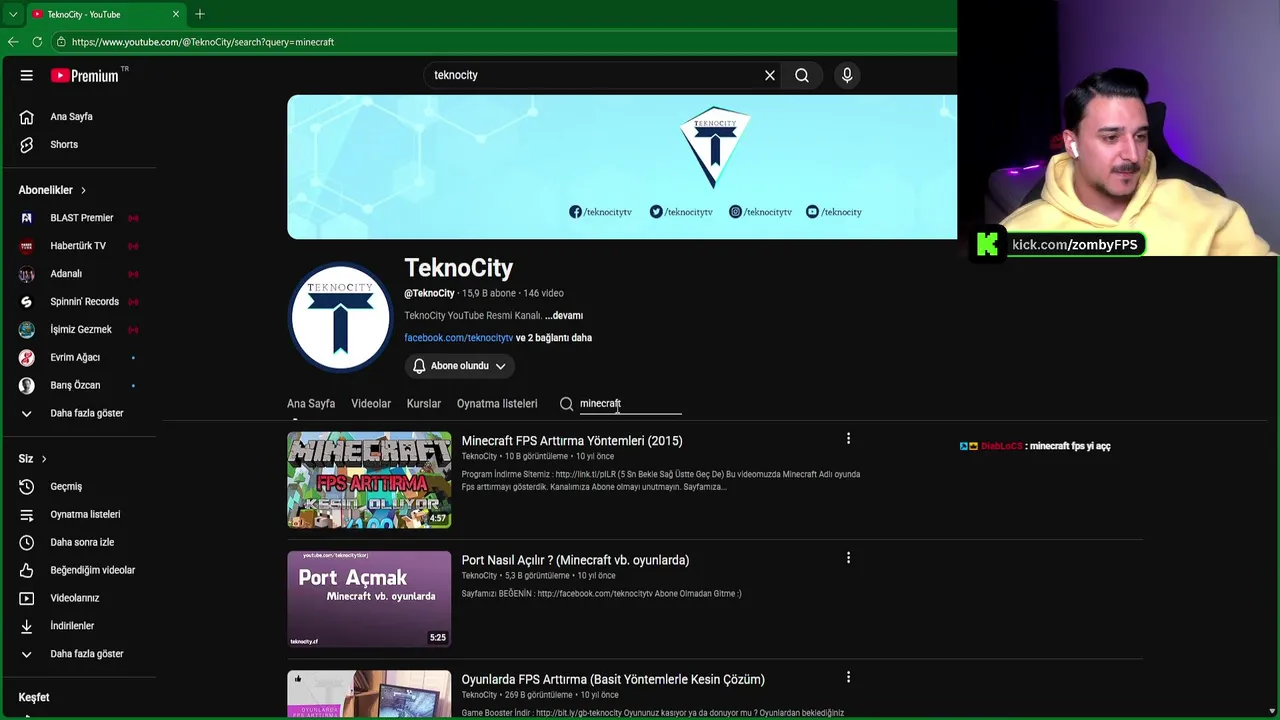Clear the top search box text
Screen dimensions: 1280x720
point(770,75)
